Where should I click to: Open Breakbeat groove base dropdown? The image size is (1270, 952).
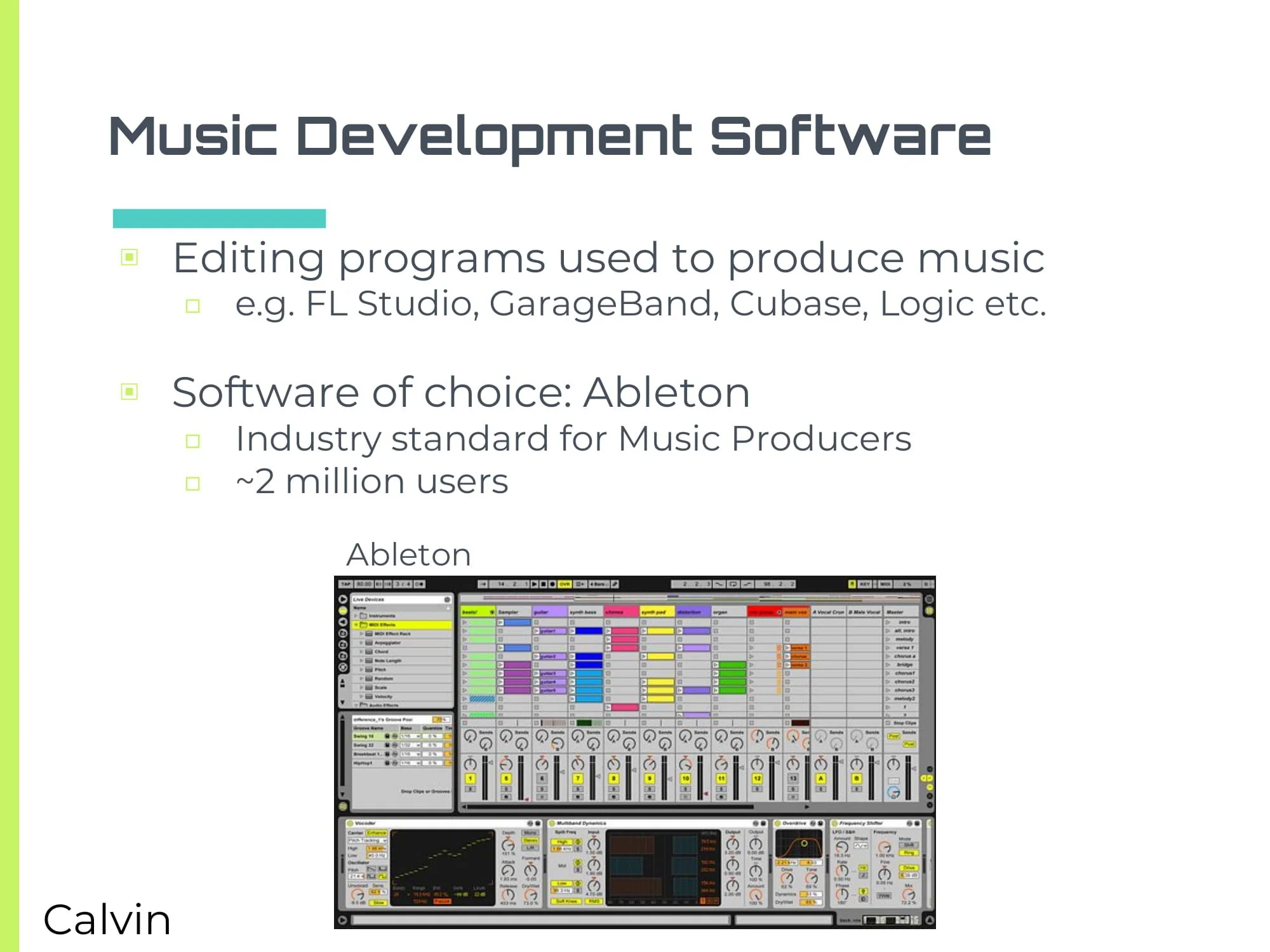tap(410, 754)
